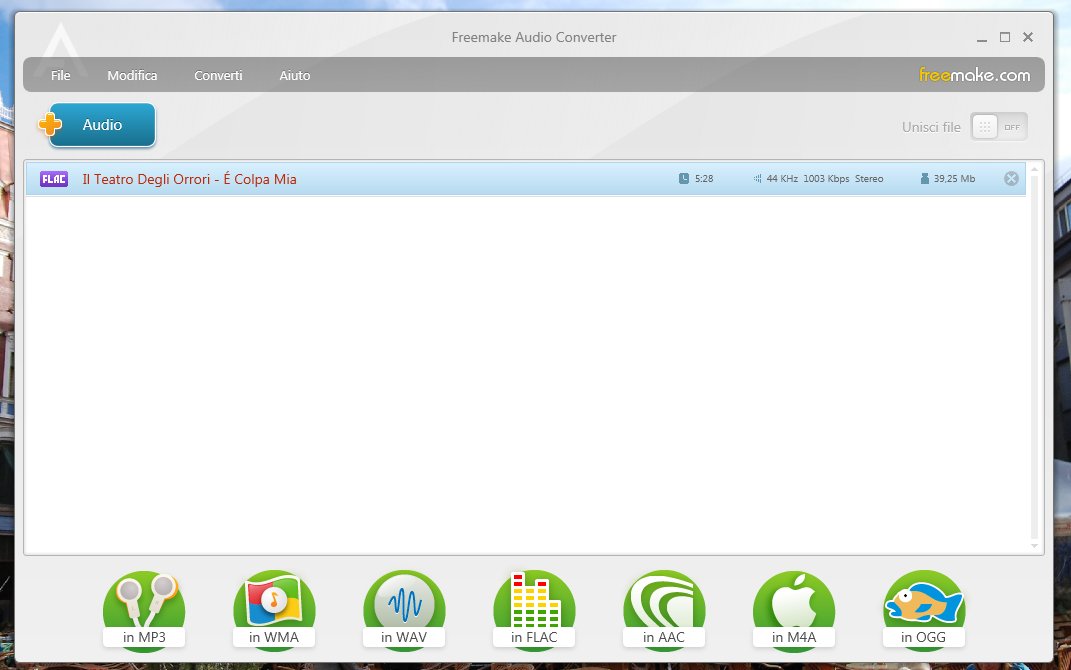Screen dimensions: 1071x670
Task: Open the Aiuto menu
Action: click(295, 76)
